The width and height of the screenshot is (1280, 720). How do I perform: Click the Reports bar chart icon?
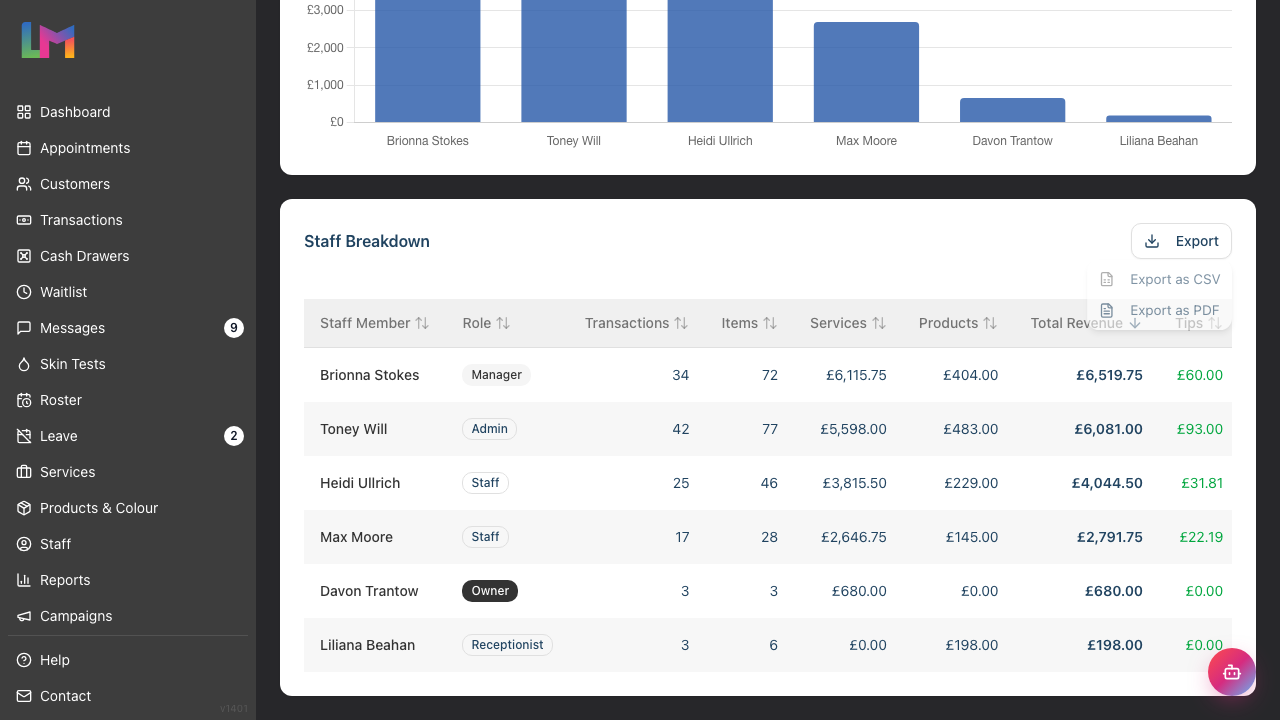pyautogui.click(x=24, y=580)
